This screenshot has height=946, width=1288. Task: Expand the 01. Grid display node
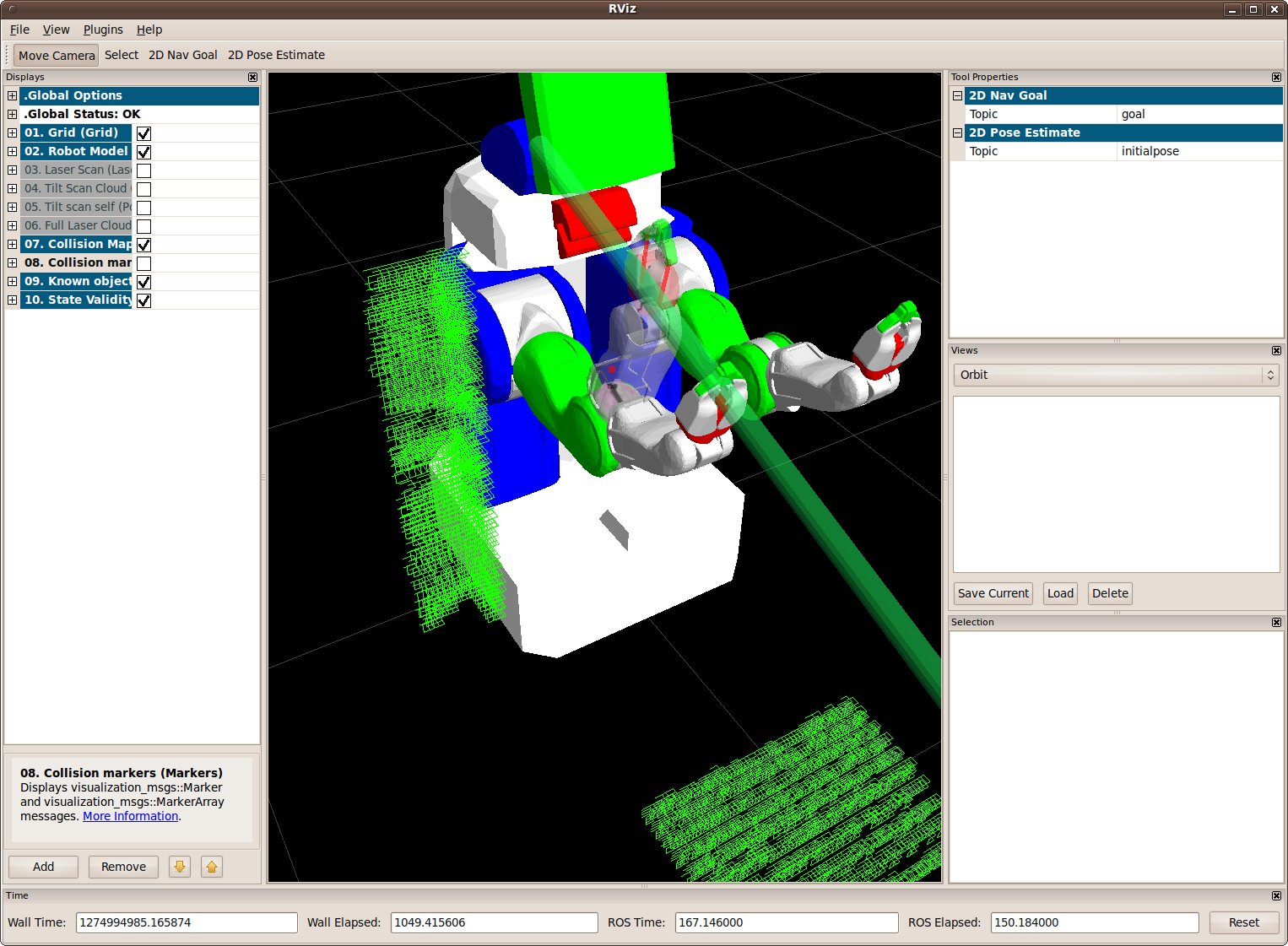click(x=12, y=132)
